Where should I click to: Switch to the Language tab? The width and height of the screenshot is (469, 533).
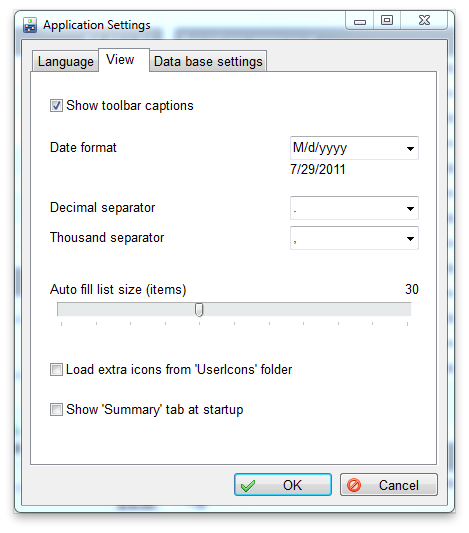(65, 62)
